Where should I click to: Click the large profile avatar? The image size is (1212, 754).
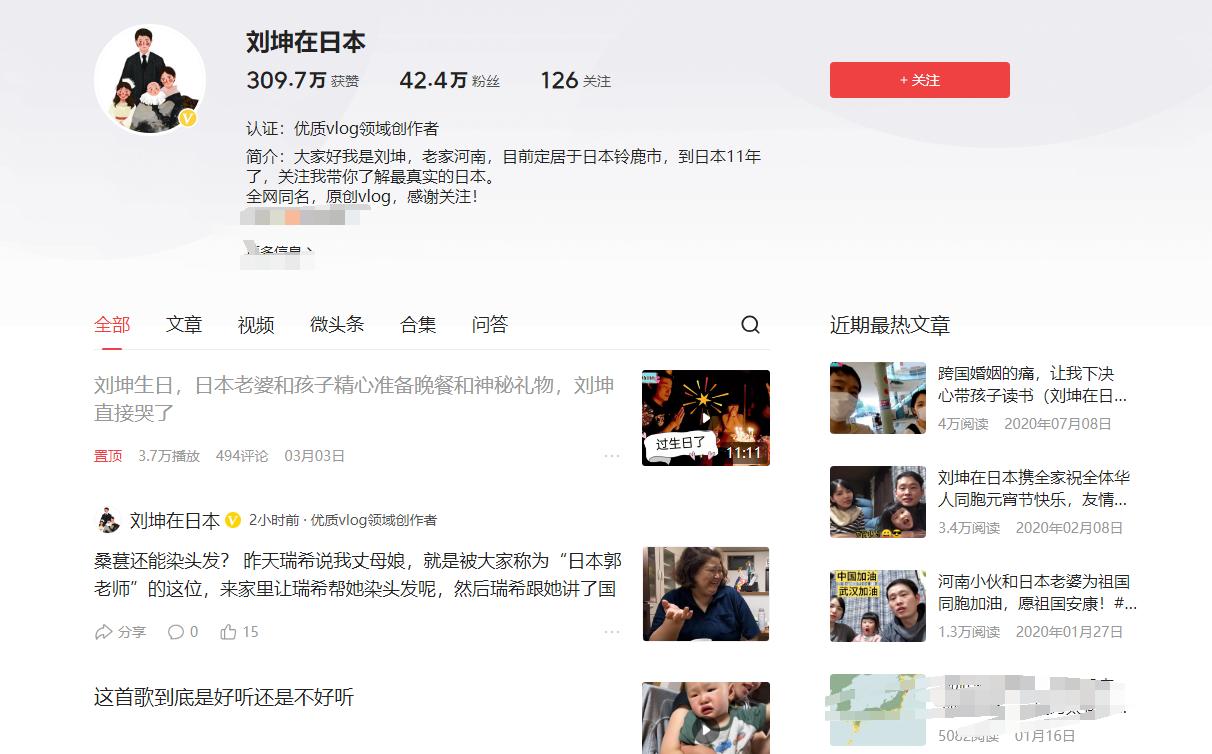(x=150, y=80)
